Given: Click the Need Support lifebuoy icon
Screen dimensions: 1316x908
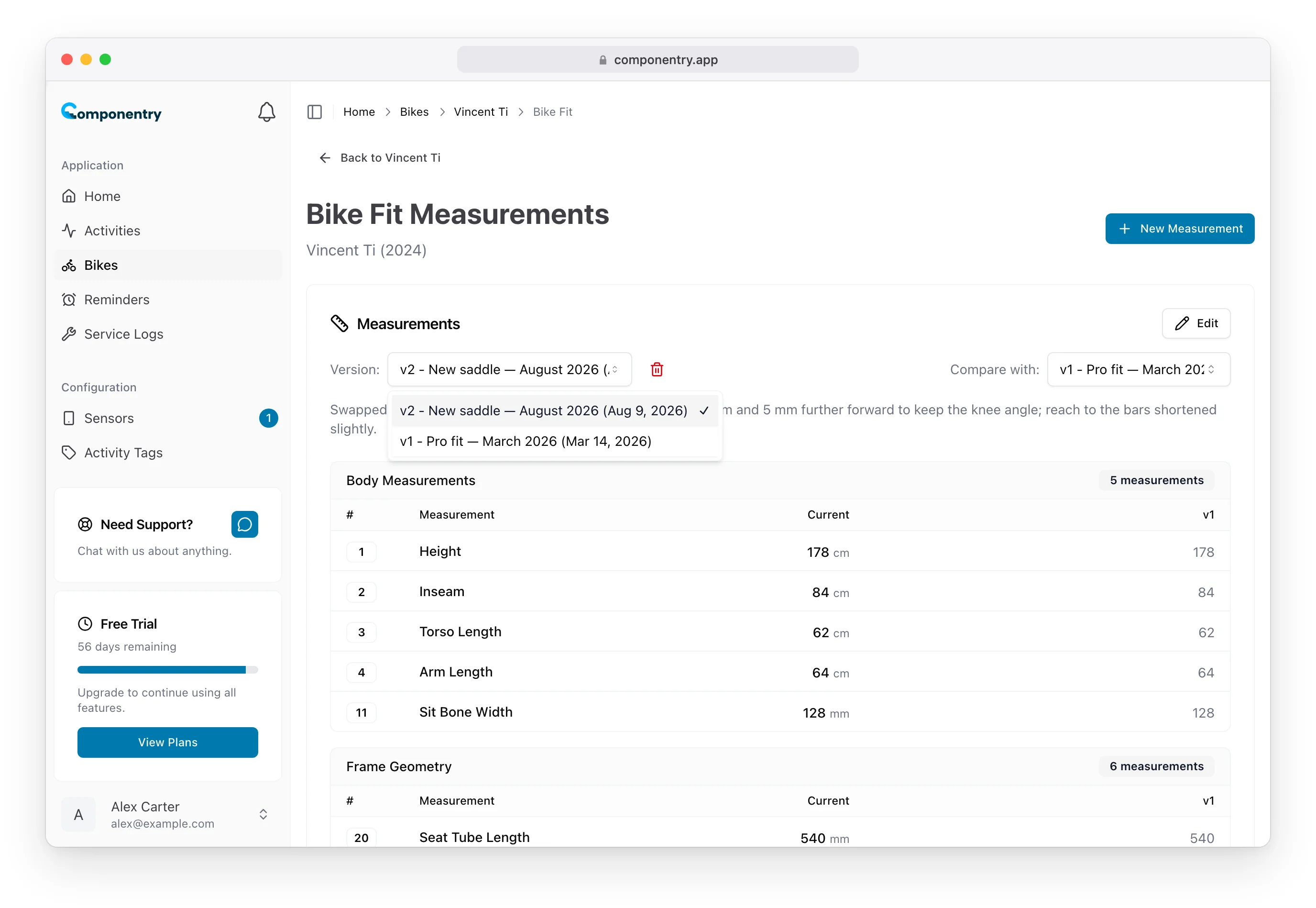Looking at the screenshot, I should pos(85,524).
